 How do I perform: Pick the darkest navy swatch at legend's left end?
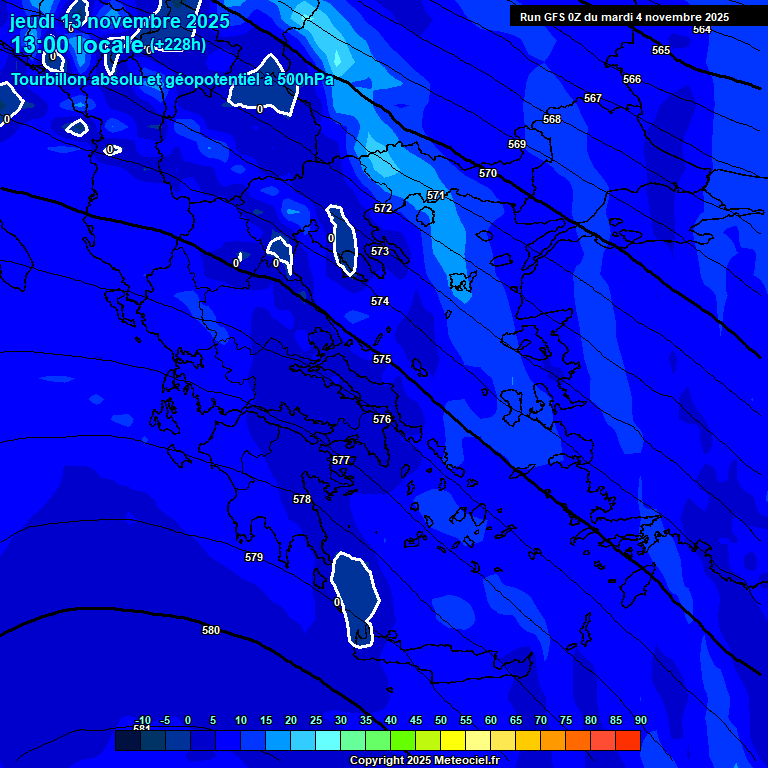tap(128, 741)
